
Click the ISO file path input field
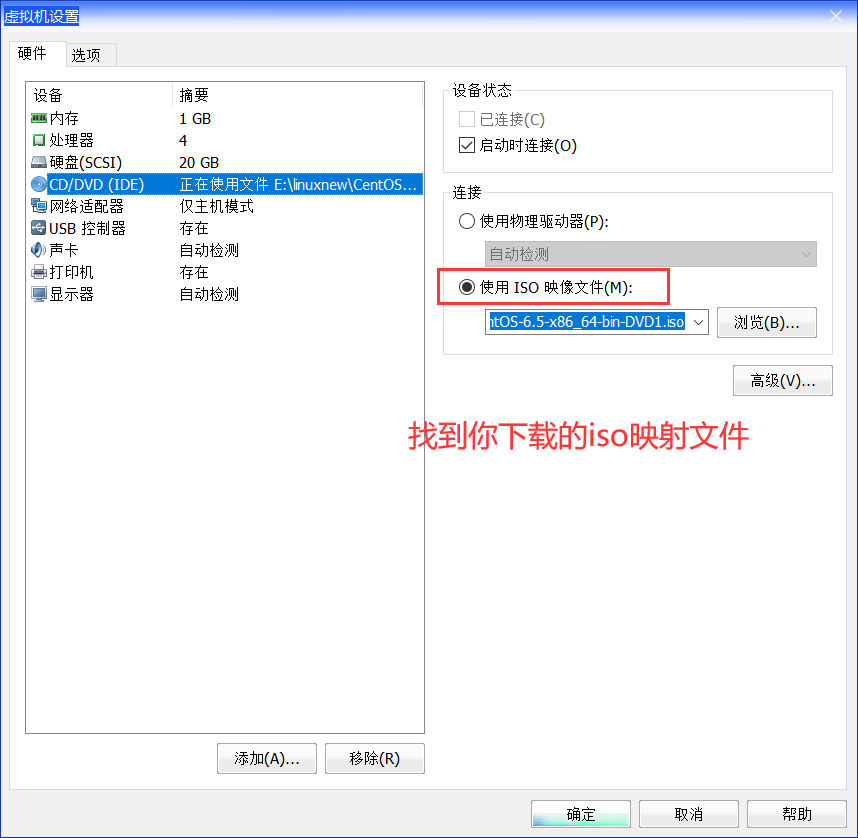coord(587,322)
